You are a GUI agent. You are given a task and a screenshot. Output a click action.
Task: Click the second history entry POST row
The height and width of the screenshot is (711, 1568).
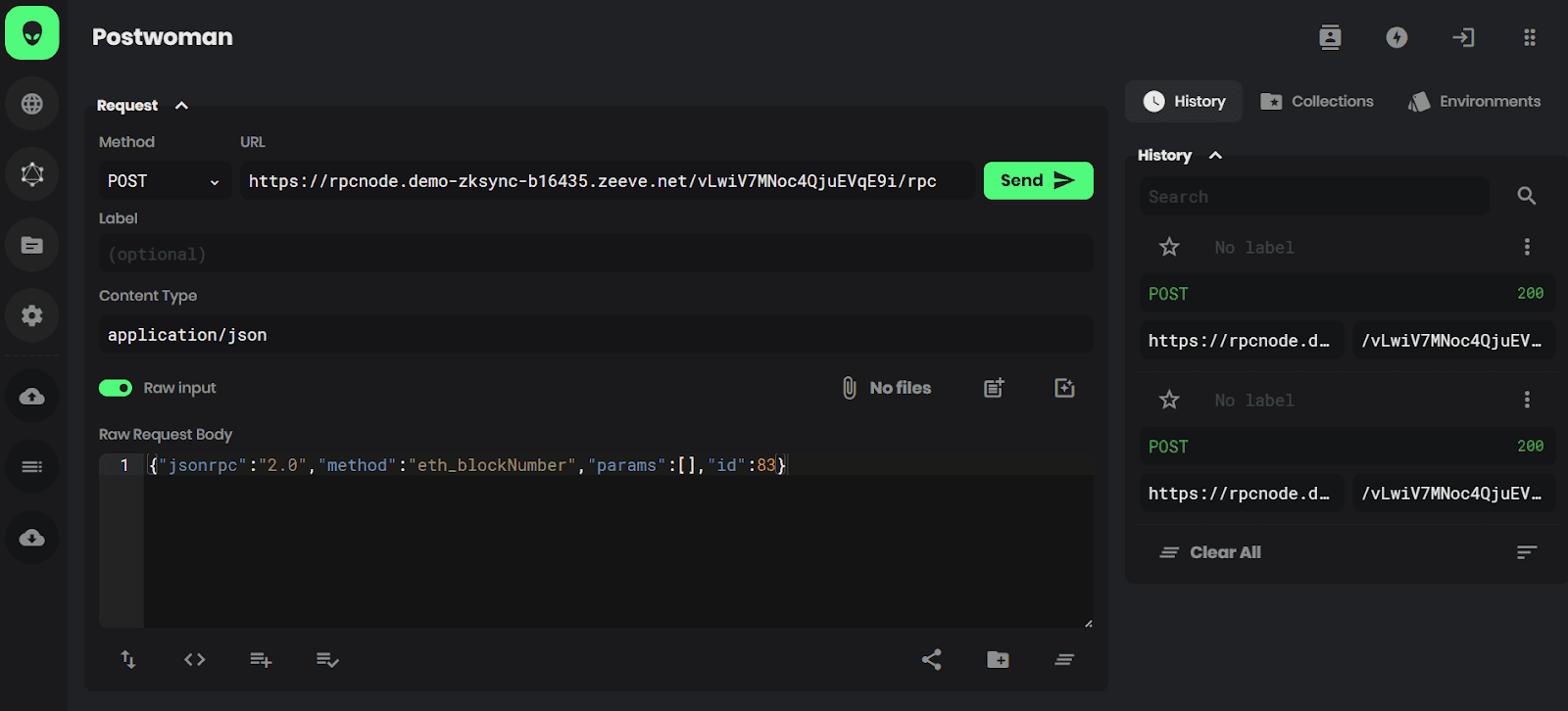coord(1347,447)
